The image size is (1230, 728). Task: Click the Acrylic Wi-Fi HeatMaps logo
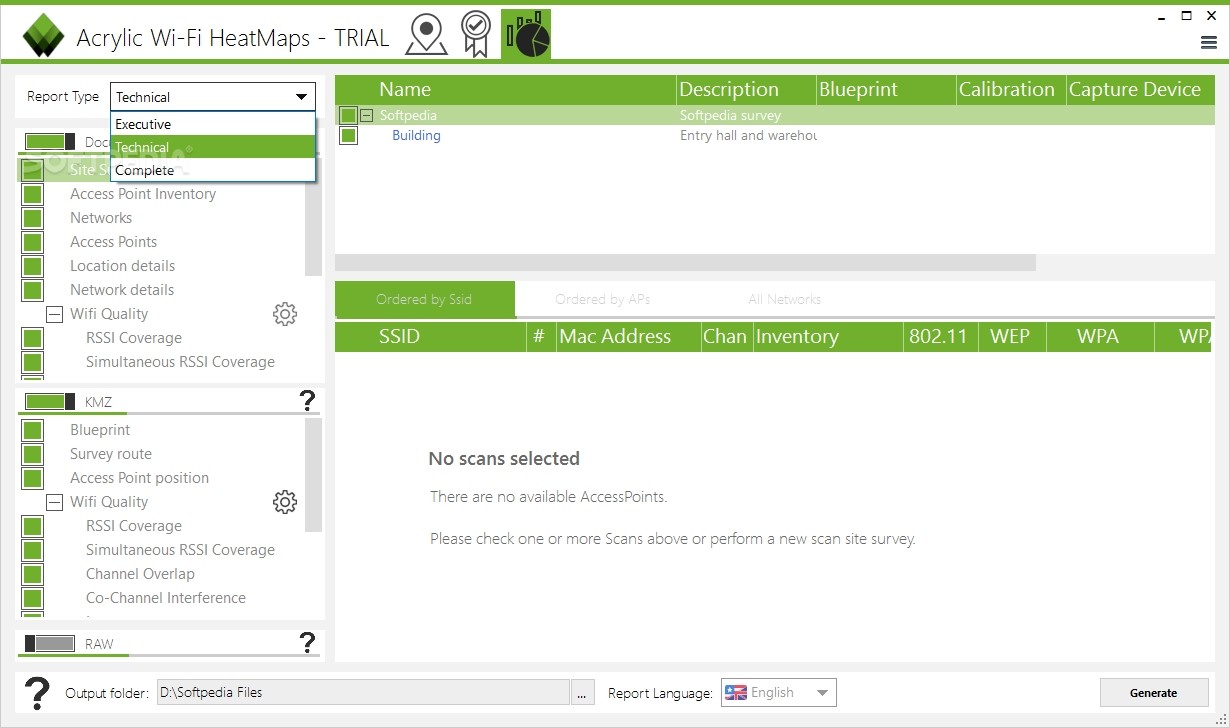pyautogui.click(x=43, y=37)
